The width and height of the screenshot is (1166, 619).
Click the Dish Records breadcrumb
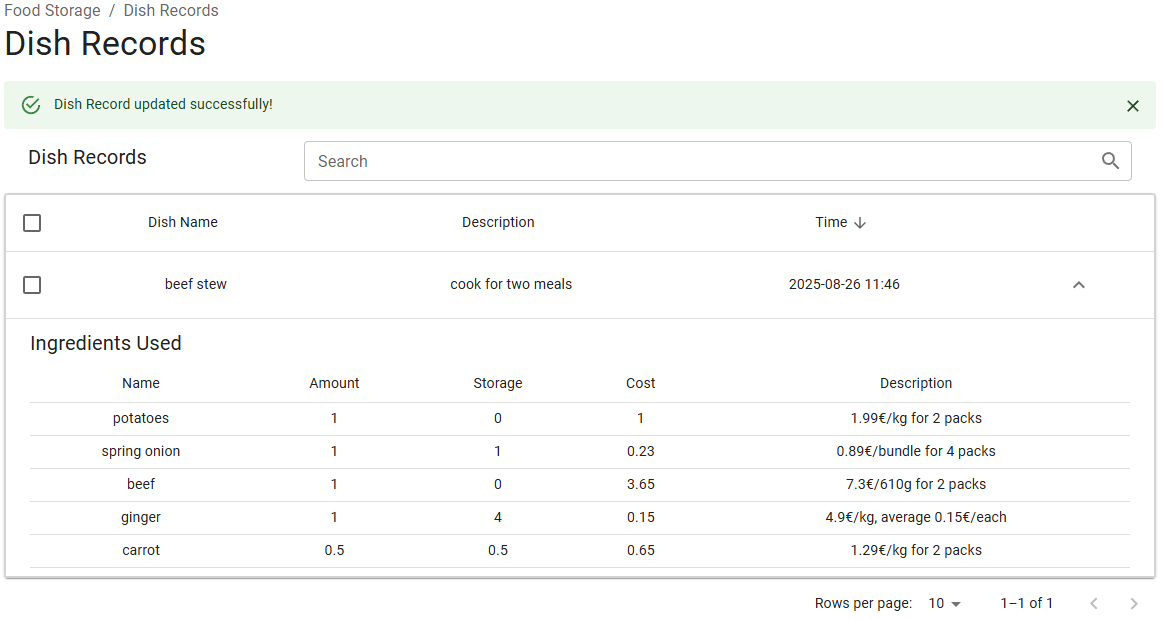pos(171,11)
